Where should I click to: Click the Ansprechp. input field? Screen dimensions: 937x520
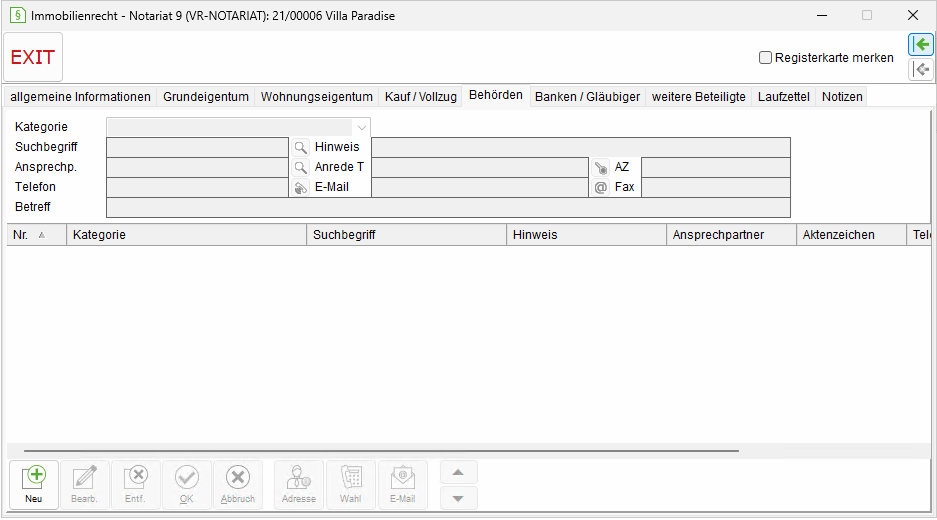(x=197, y=167)
